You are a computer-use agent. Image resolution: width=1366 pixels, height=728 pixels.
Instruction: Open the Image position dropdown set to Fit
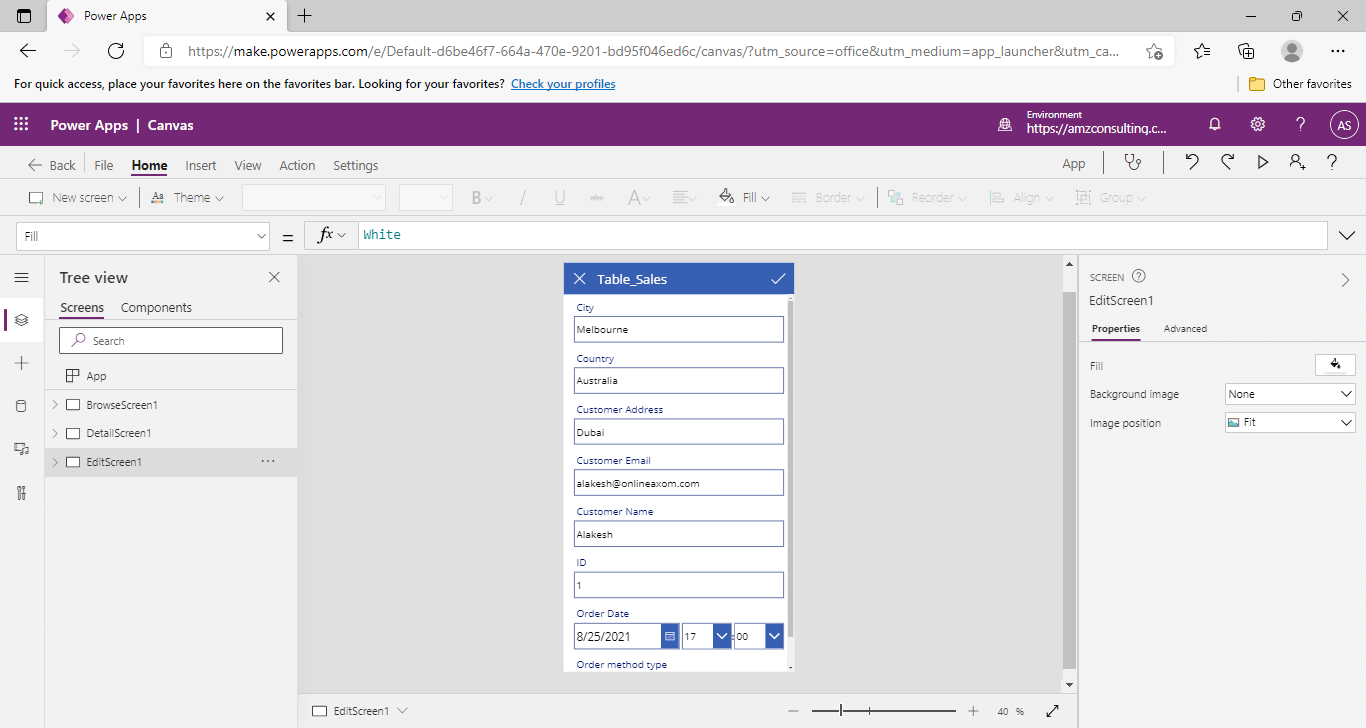1289,422
